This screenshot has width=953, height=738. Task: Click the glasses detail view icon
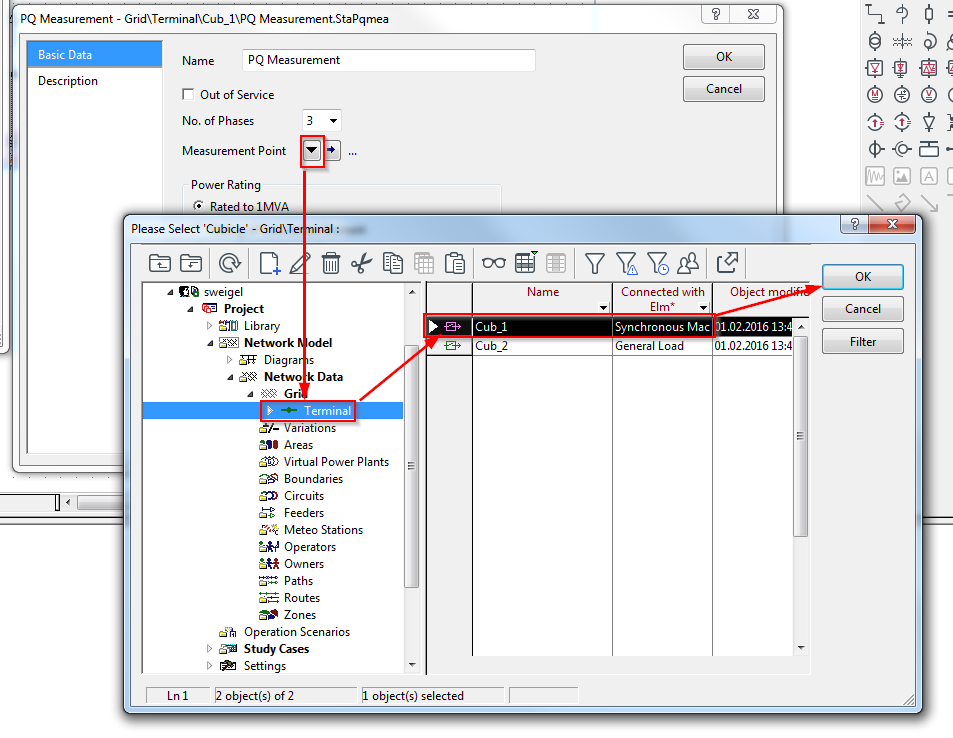pos(494,263)
